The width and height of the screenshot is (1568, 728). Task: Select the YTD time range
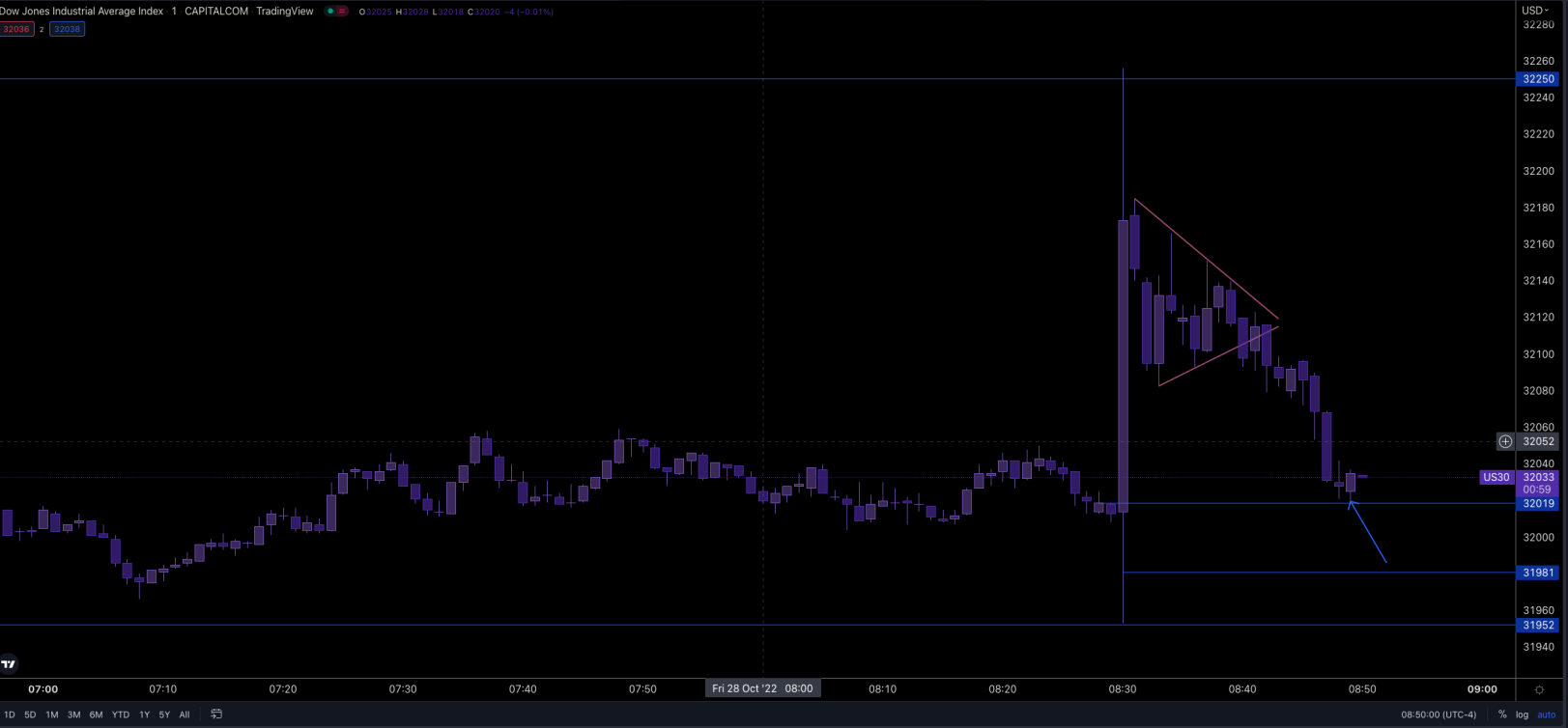121,714
